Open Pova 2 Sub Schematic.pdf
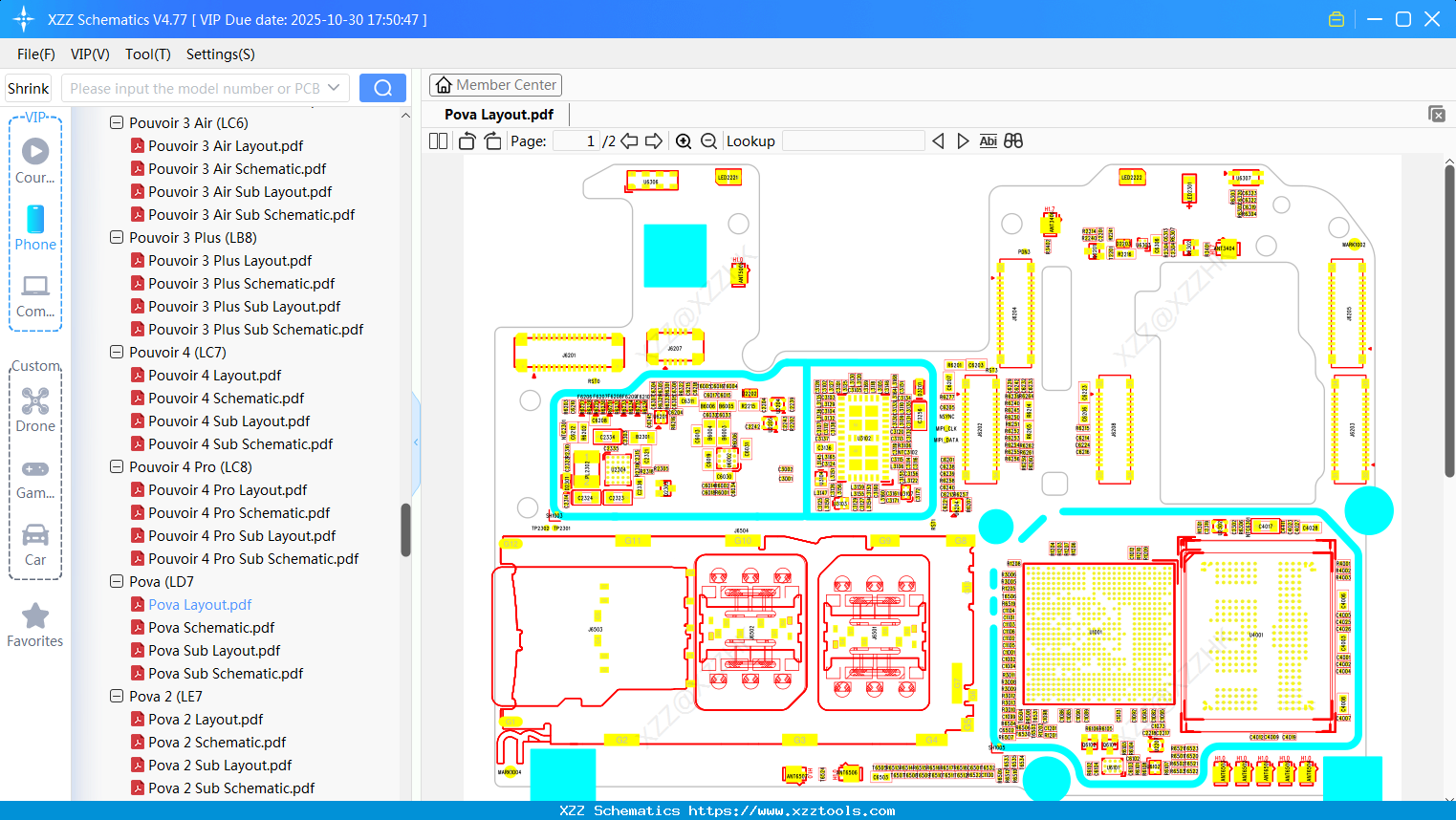1456x820 pixels. point(231,788)
